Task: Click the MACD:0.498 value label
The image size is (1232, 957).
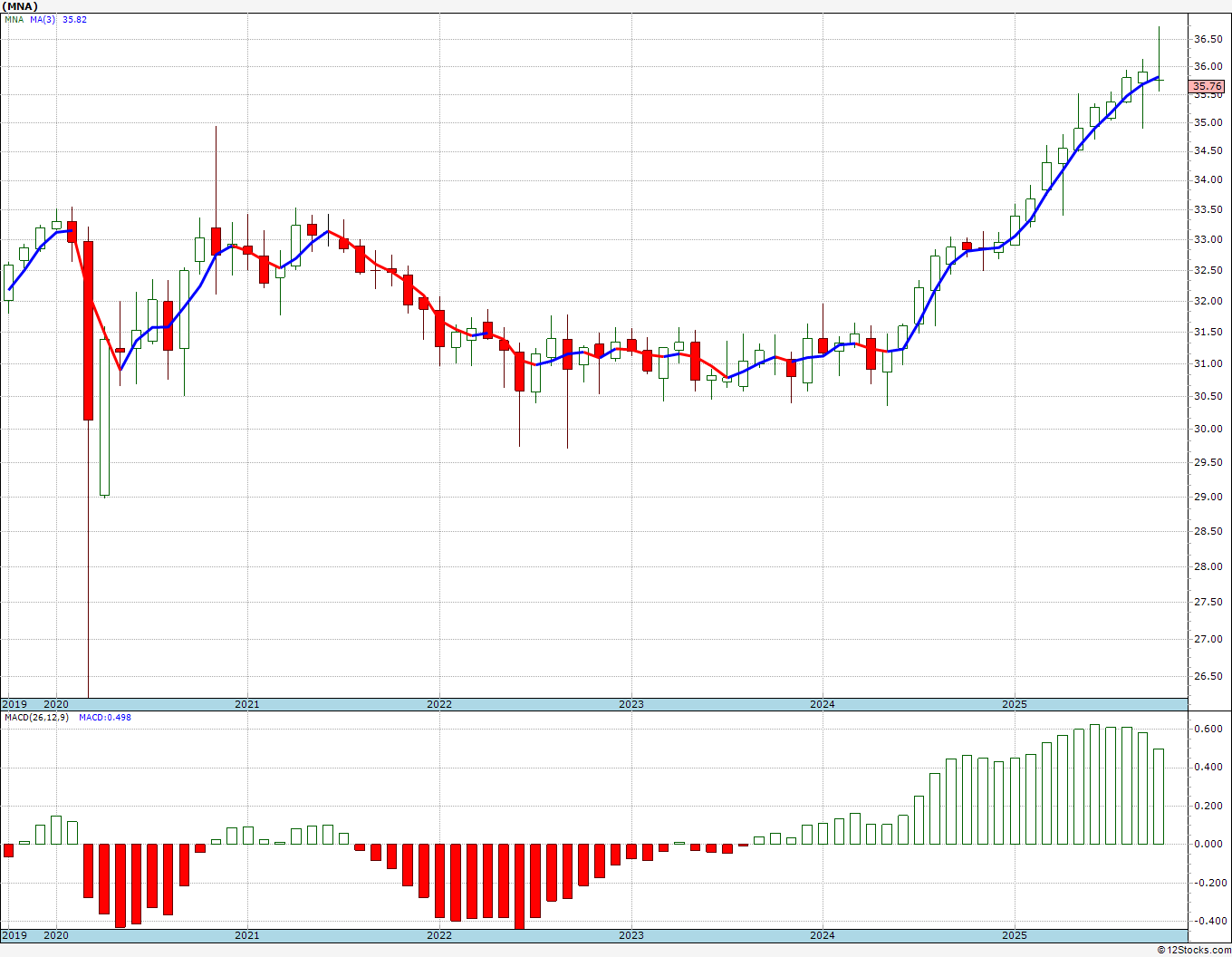Action: (104, 718)
